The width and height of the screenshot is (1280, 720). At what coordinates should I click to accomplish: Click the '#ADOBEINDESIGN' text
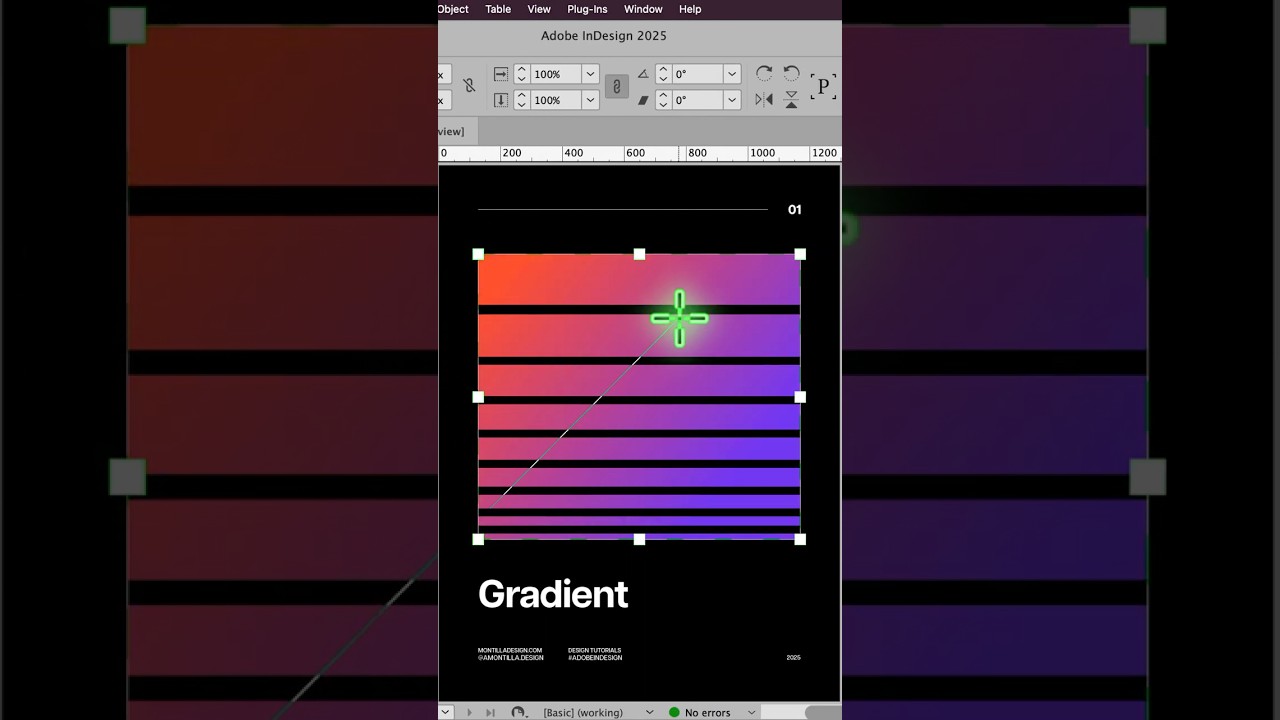(595, 658)
